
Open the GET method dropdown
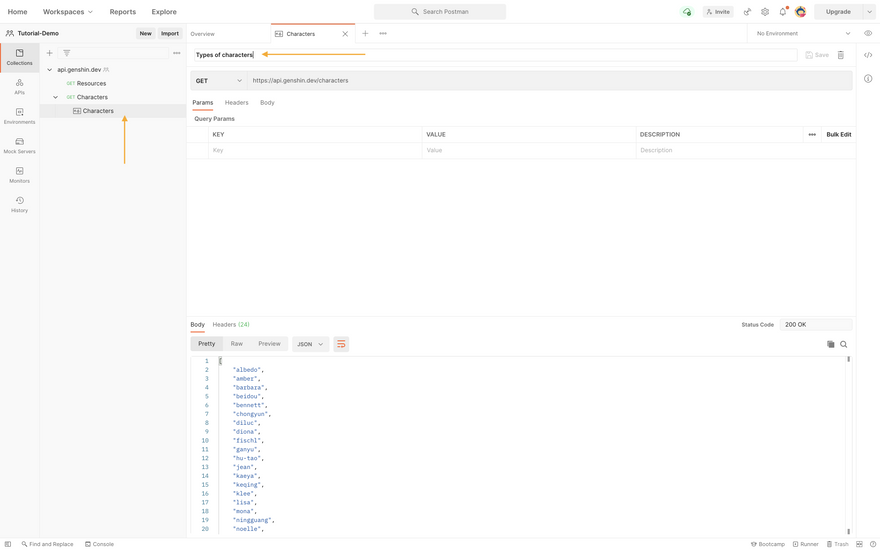pos(219,81)
